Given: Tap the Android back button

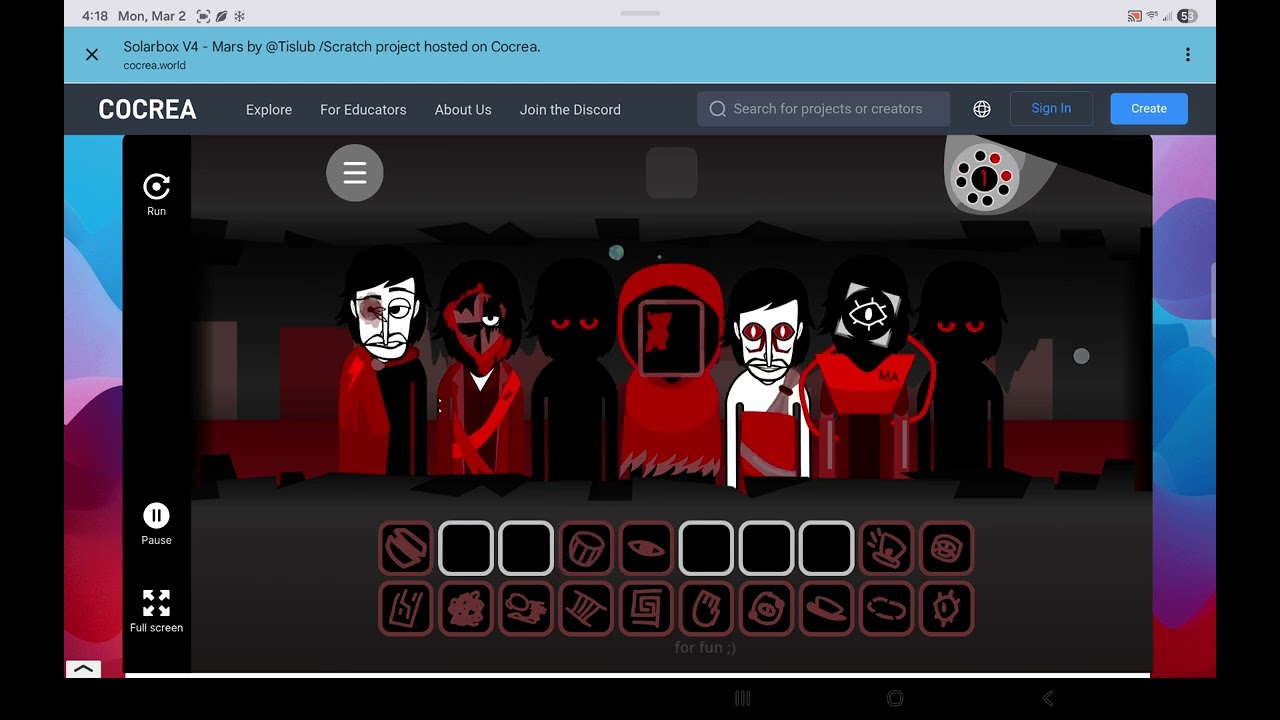Looking at the screenshot, I should [x=1048, y=698].
